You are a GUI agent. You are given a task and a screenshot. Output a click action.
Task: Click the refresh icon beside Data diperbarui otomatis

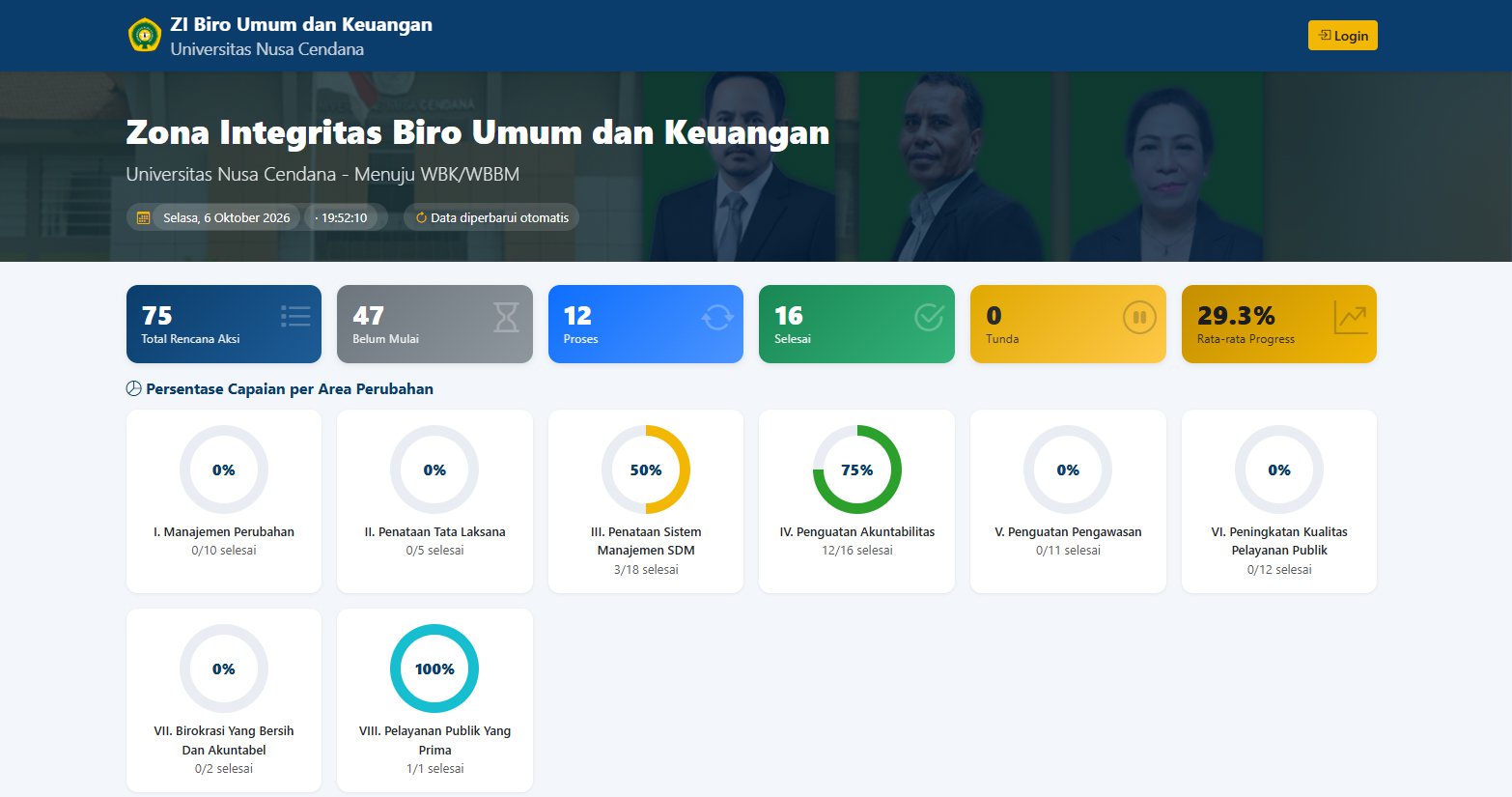[x=421, y=218]
